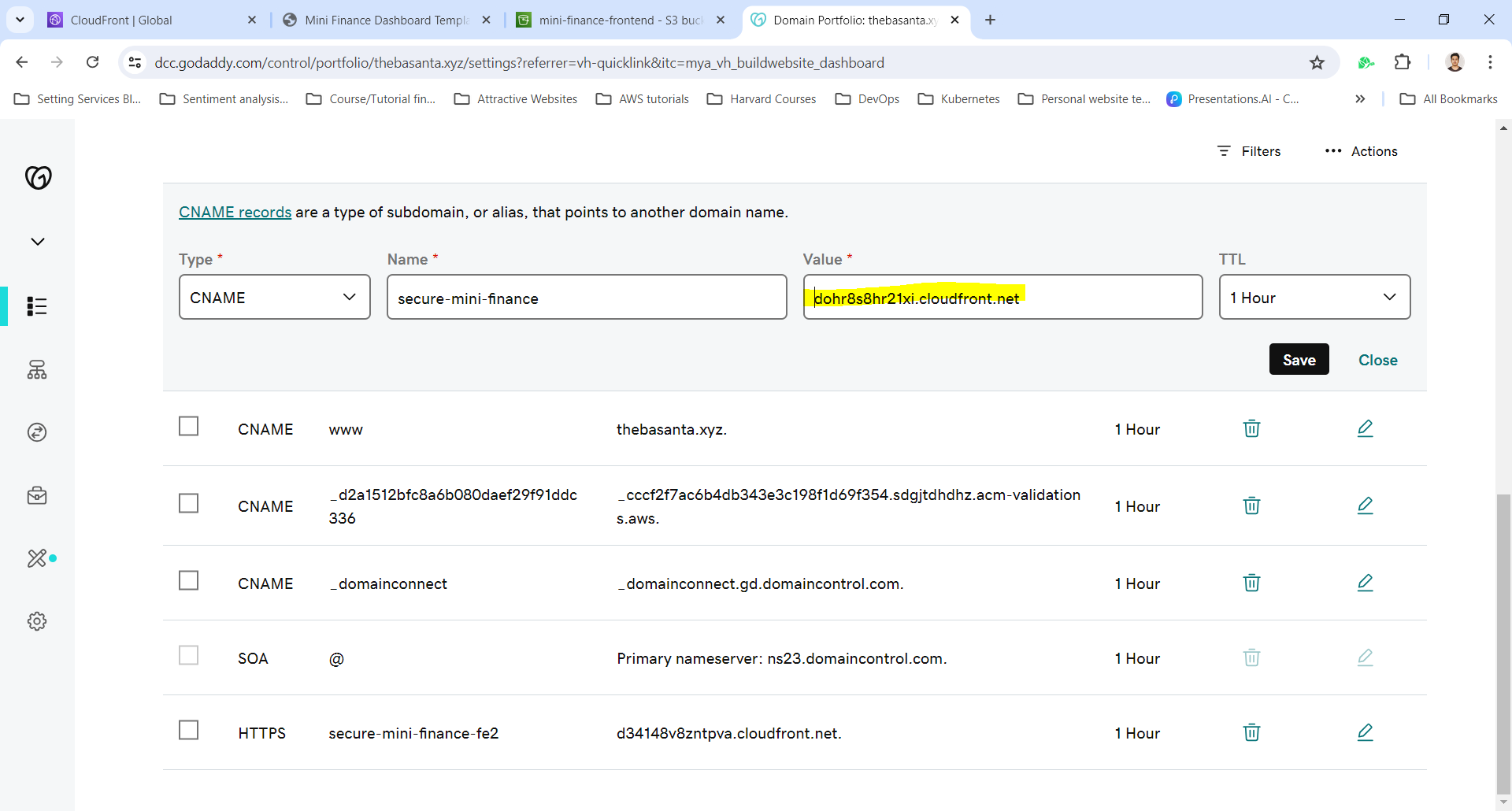Switch to the CloudFront Global tab

pos(150,20)
